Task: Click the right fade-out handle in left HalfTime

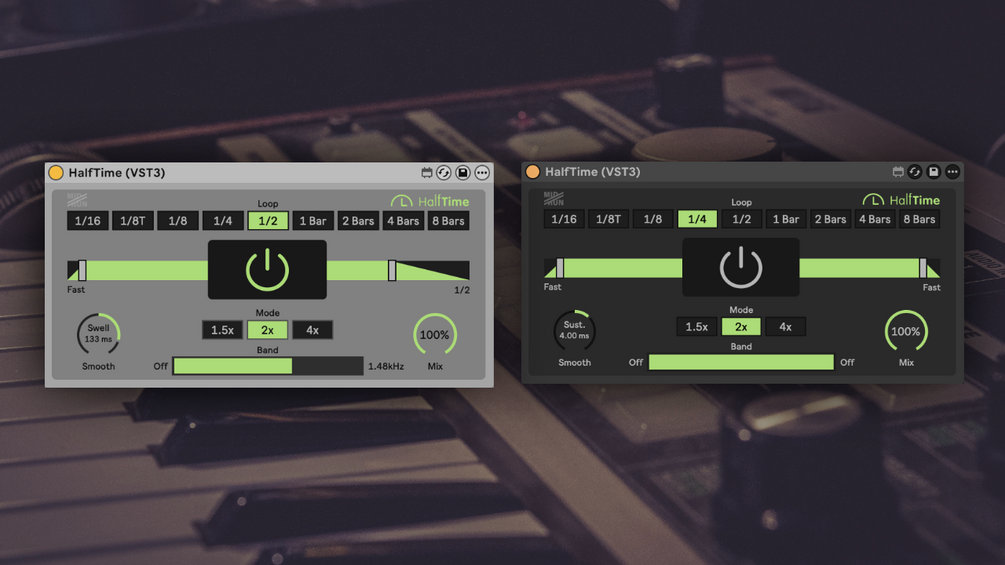Action: [x=392, y=270]
